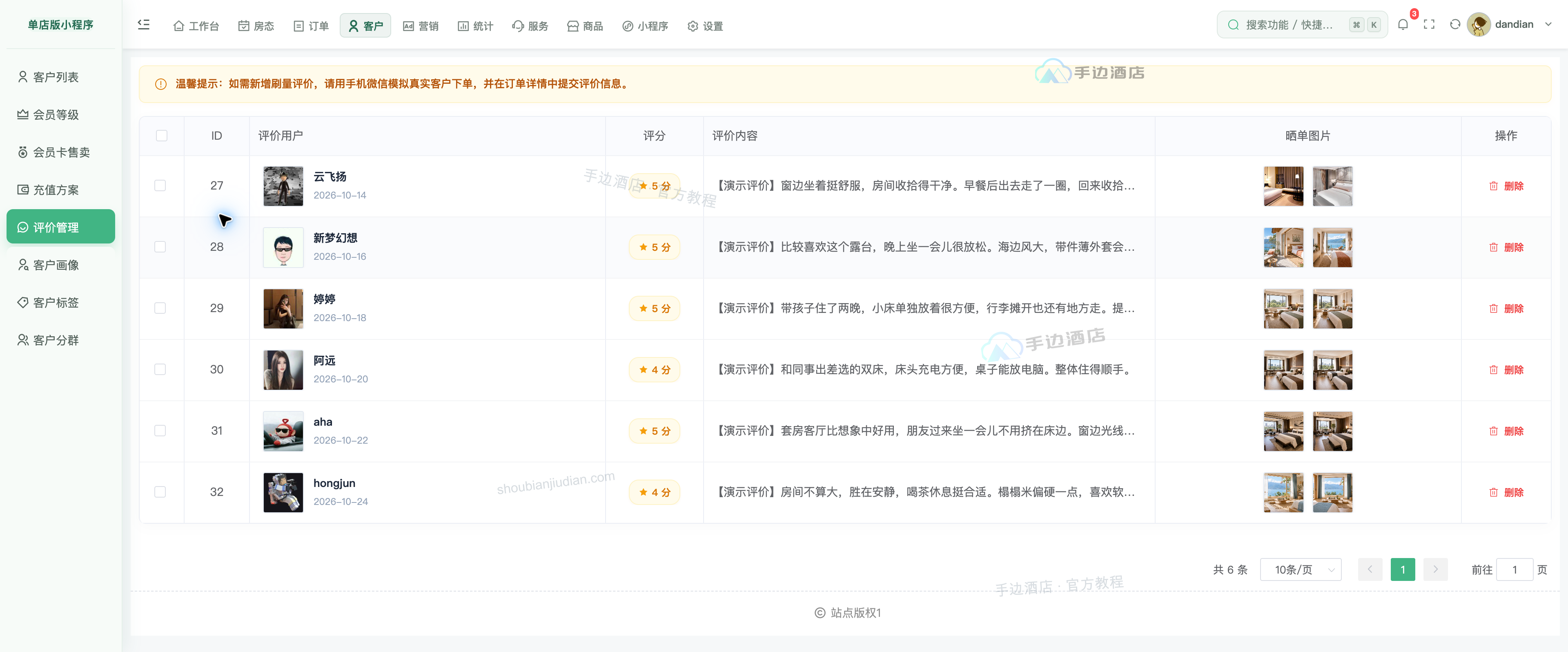Open first photo of review 27
Viewport: 1568px width, 652px height.
pyautogui.click(x=1283, y=186)
